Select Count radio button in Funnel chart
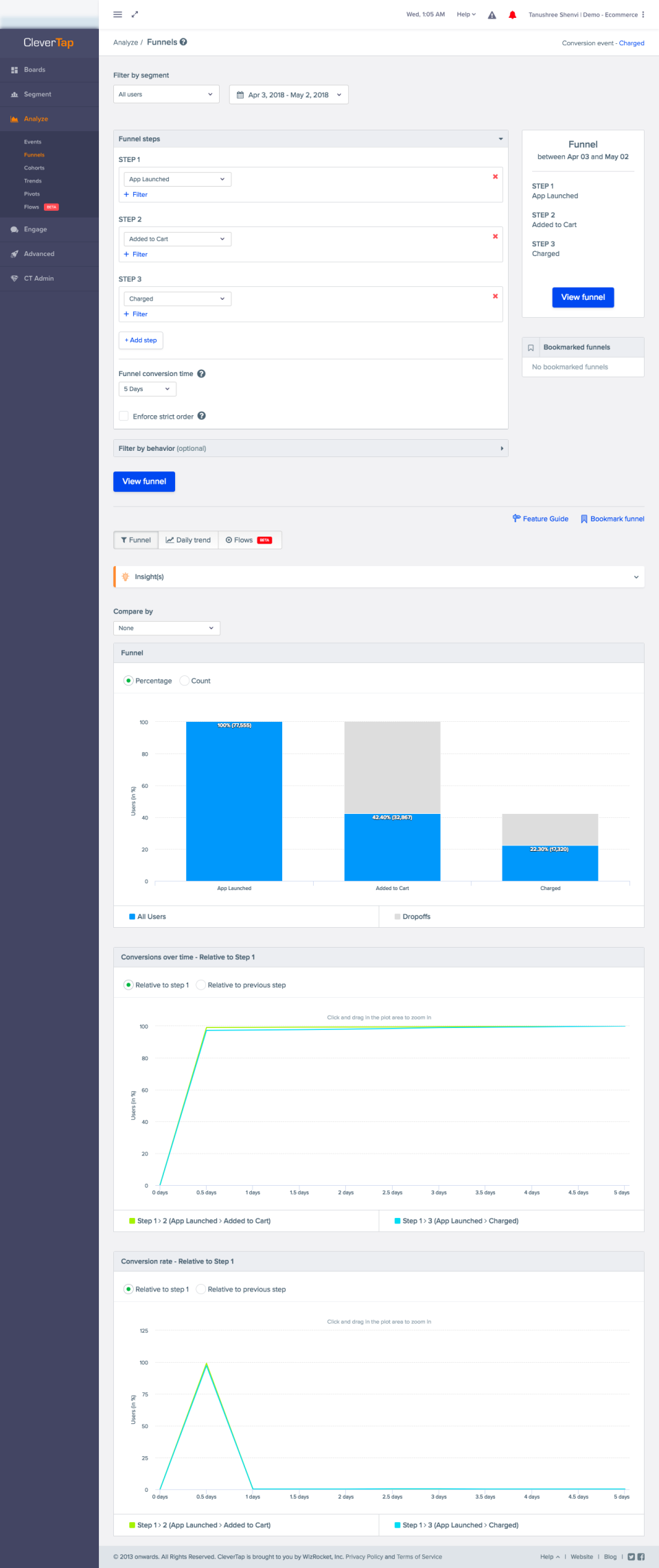659x1568 pixels. coord(184,681)
